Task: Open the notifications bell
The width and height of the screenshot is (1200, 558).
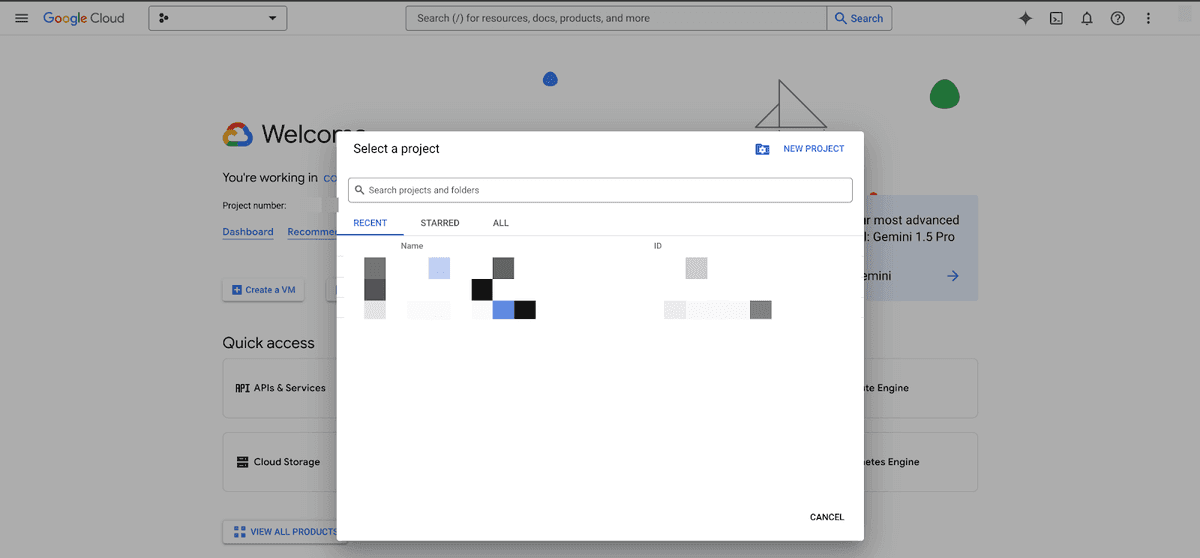Action: 1087,18
